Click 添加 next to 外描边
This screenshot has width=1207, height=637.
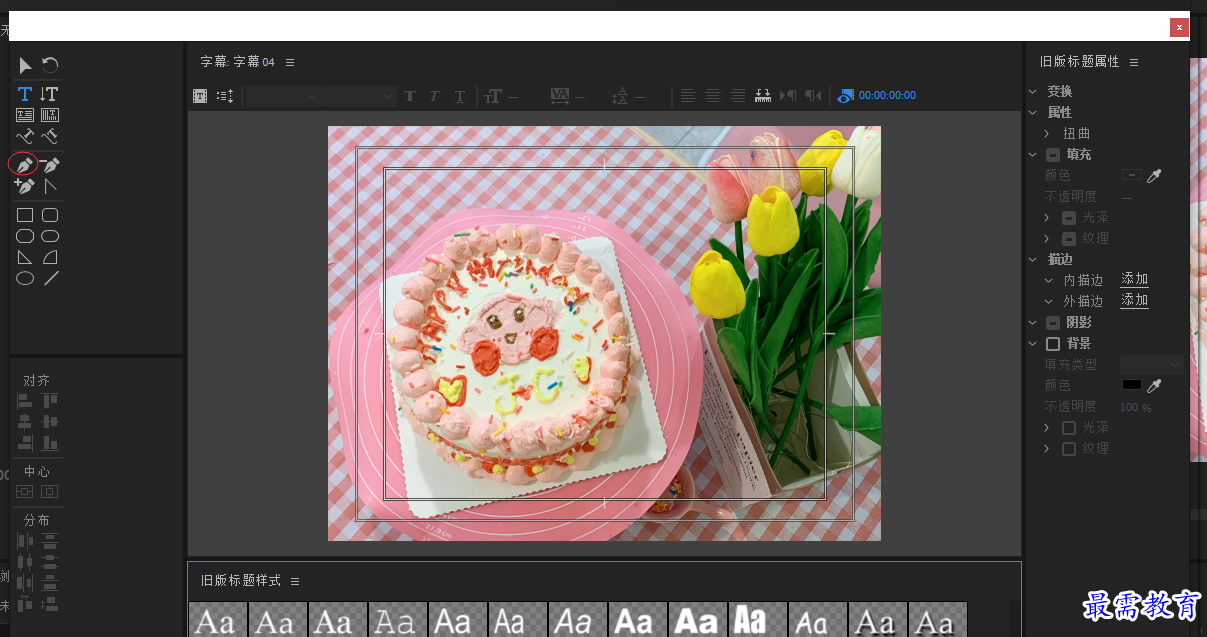coord(1135,300)
